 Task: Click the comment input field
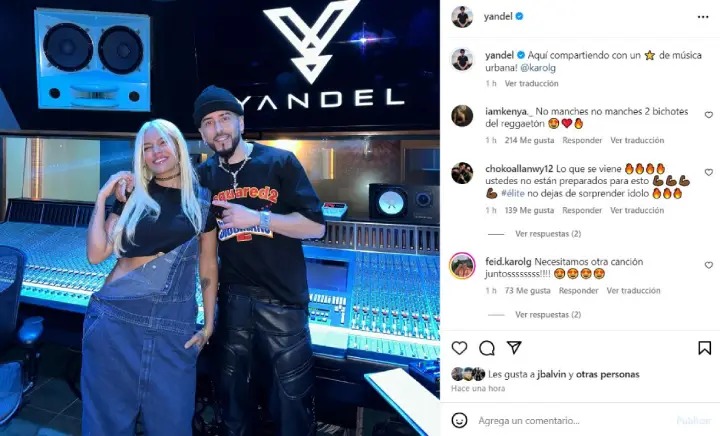pos(574,420)
